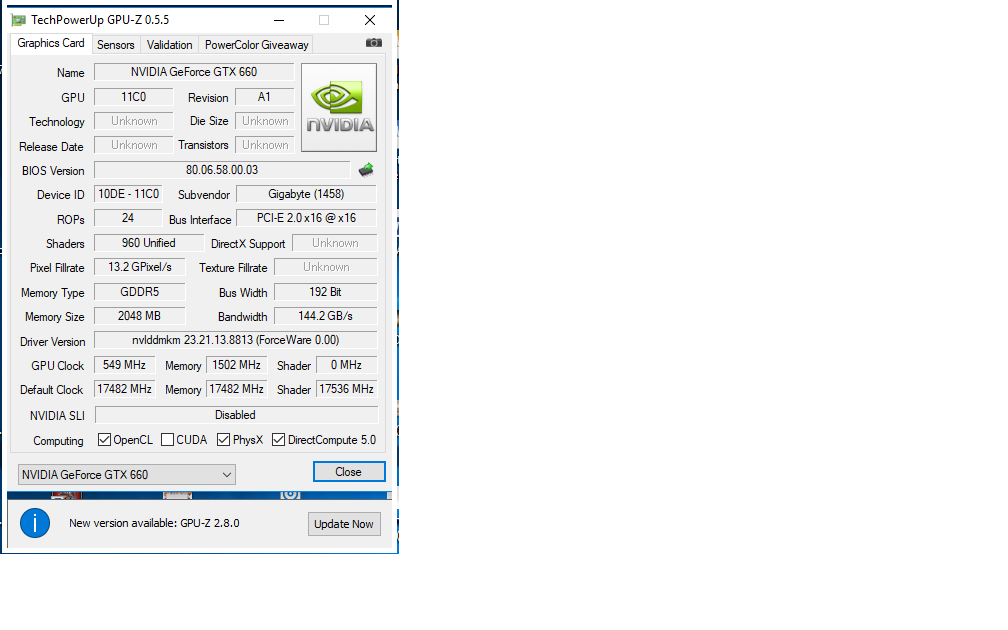Toggle the DirectCompute 5.0 checkbox

pyautogui.click(x=278, y=440)
